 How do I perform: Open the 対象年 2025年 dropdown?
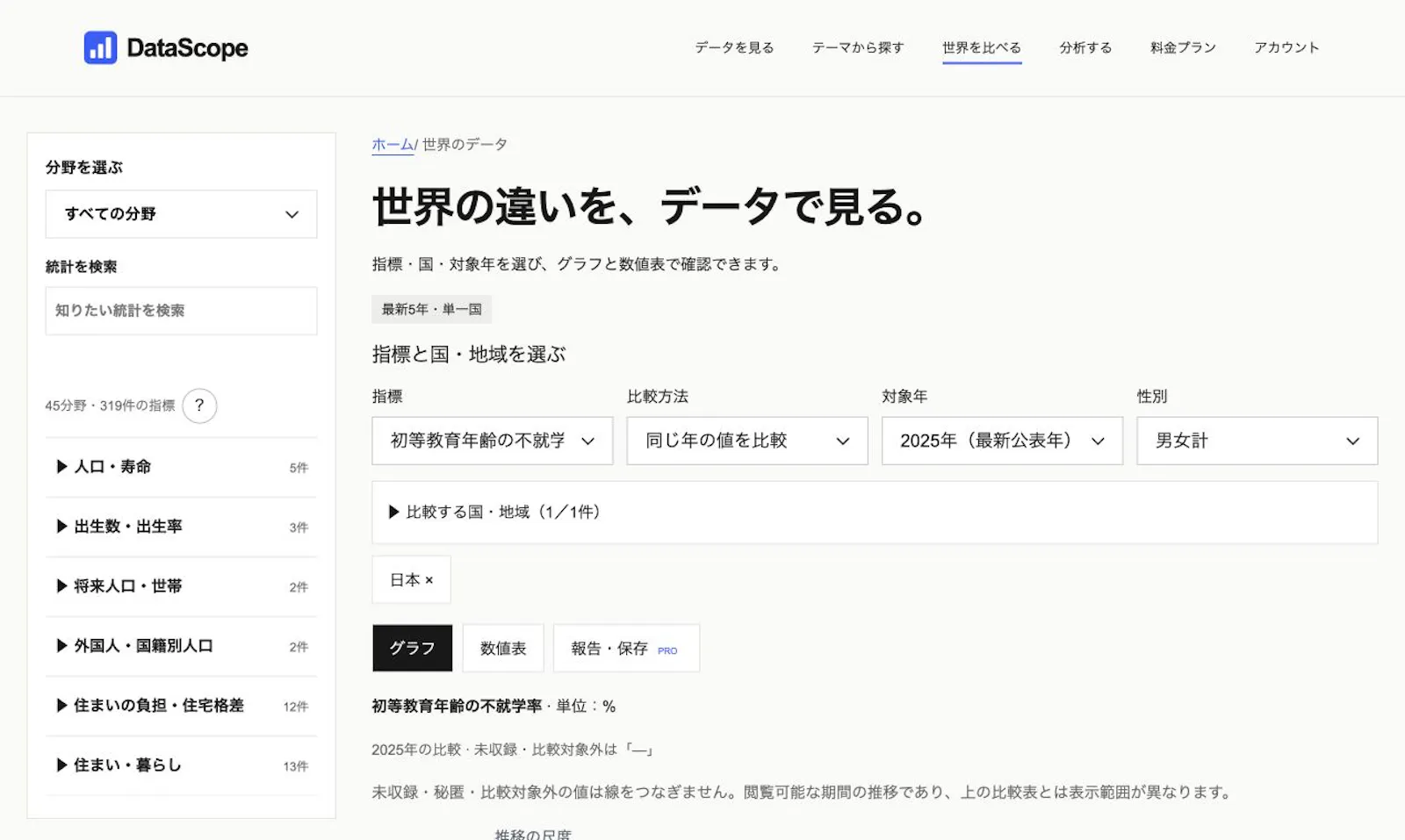pyautogui.click(x=1002, y=441)
